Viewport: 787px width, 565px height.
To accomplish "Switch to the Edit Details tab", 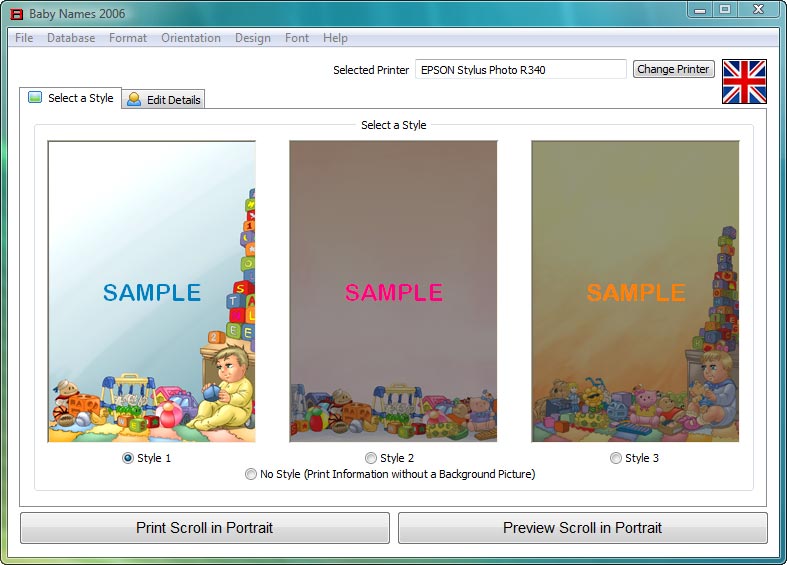I will [164, 99].
